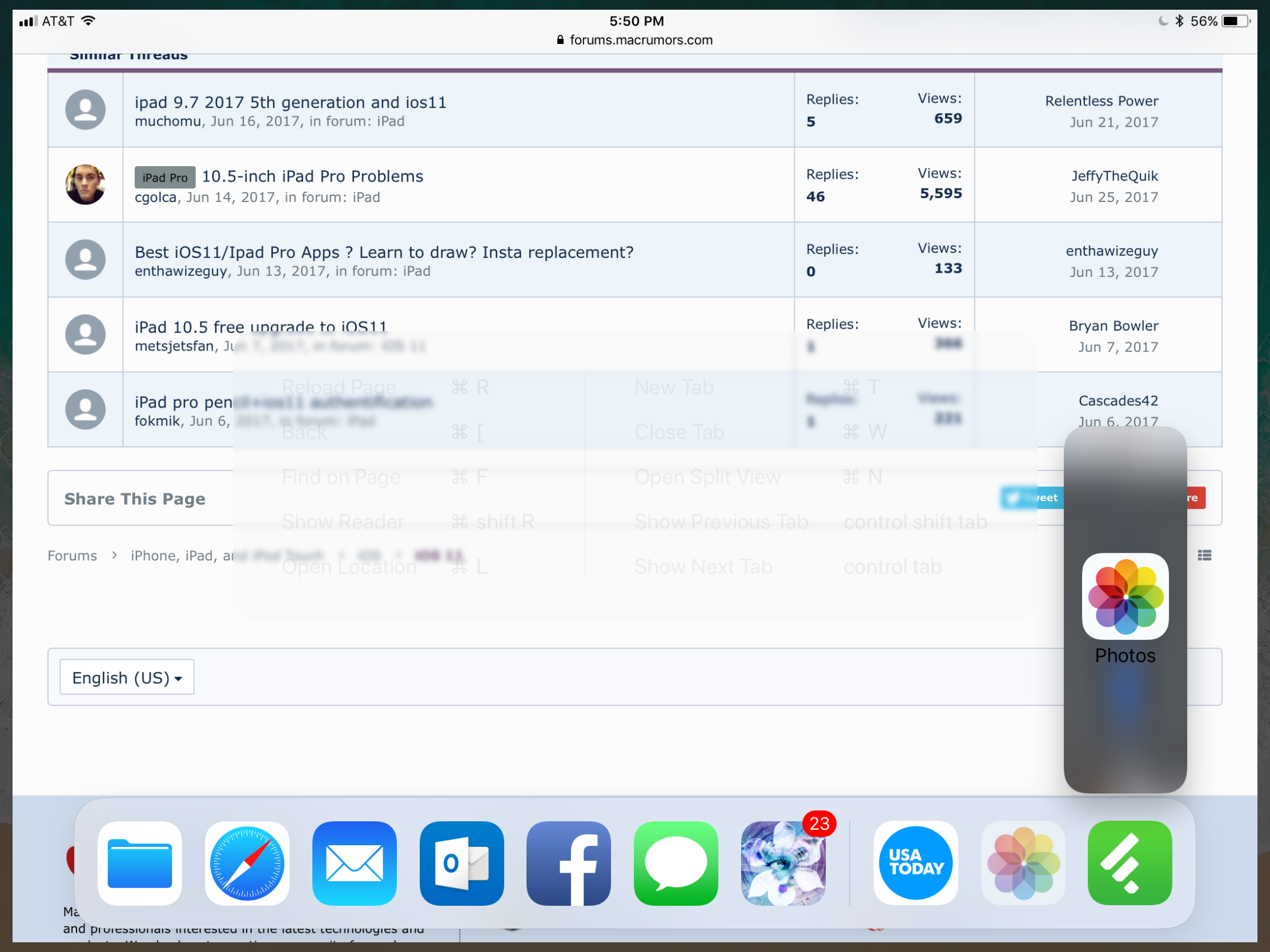Click the iPad Pro thread prefix tag
Viewport: 1270px width, 952px height.
point(165,178)
